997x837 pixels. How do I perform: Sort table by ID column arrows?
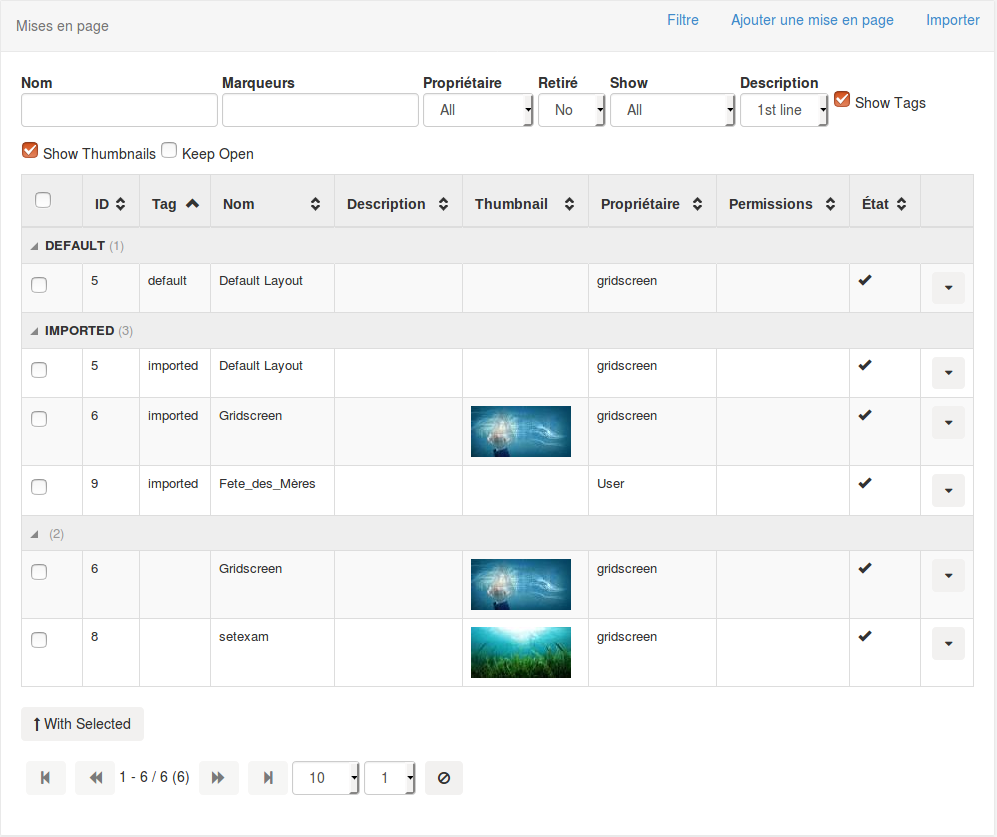(120, 204)
